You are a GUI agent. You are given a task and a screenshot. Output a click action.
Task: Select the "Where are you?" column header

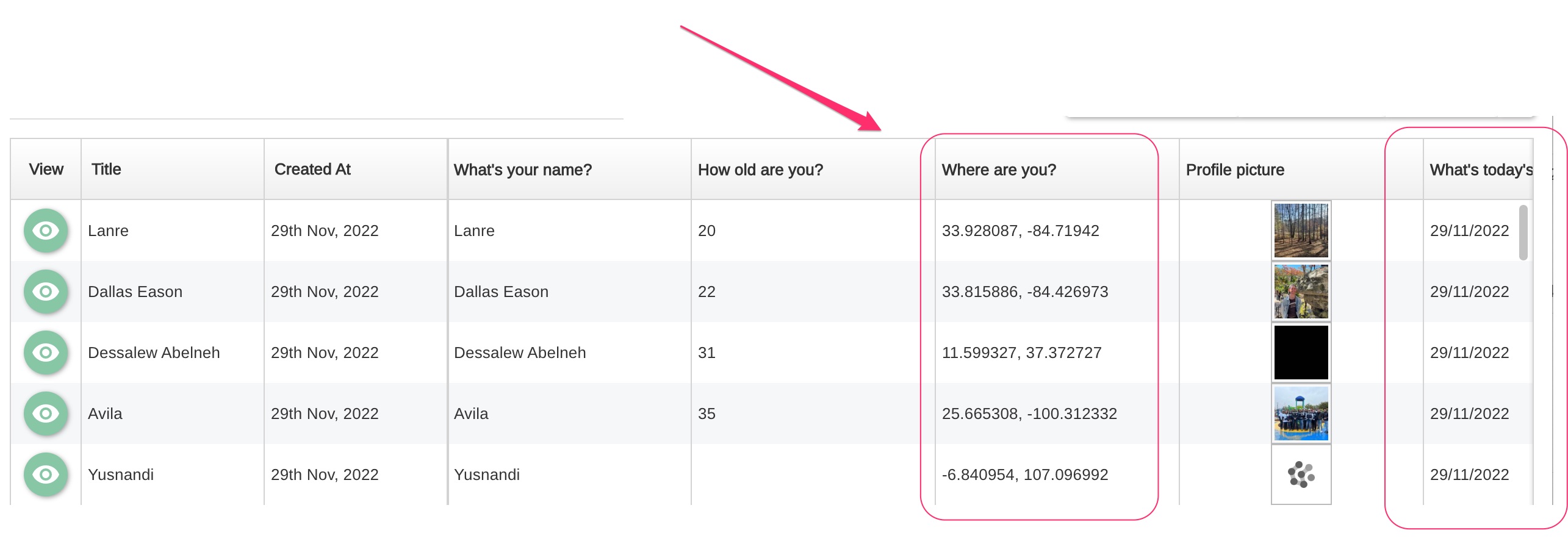[x=999, y=170]
